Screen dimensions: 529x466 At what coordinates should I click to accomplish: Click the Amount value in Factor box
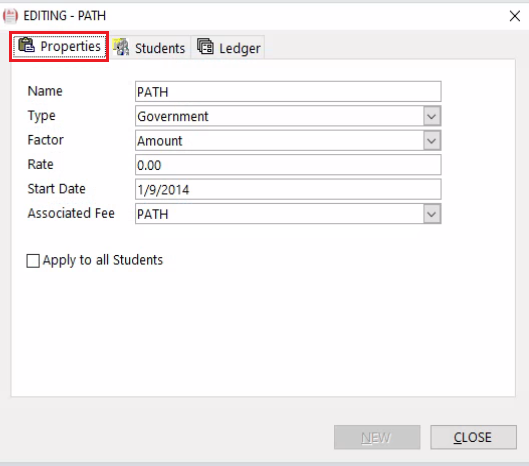tap(160, 141)
